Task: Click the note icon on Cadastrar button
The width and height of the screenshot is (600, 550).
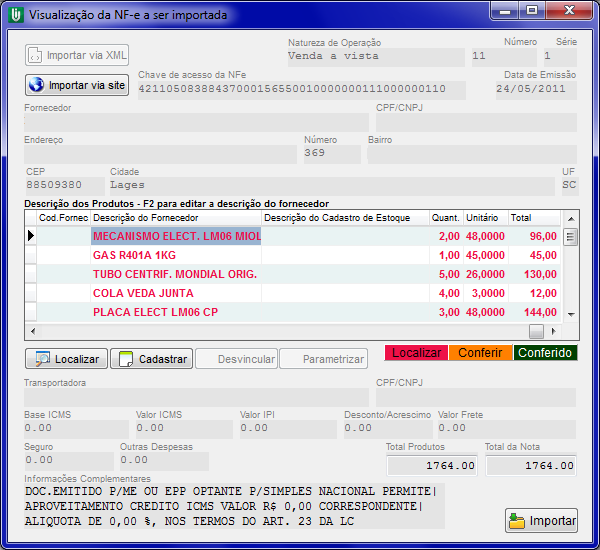Action: pyautogui.click(x=126, y=358)
